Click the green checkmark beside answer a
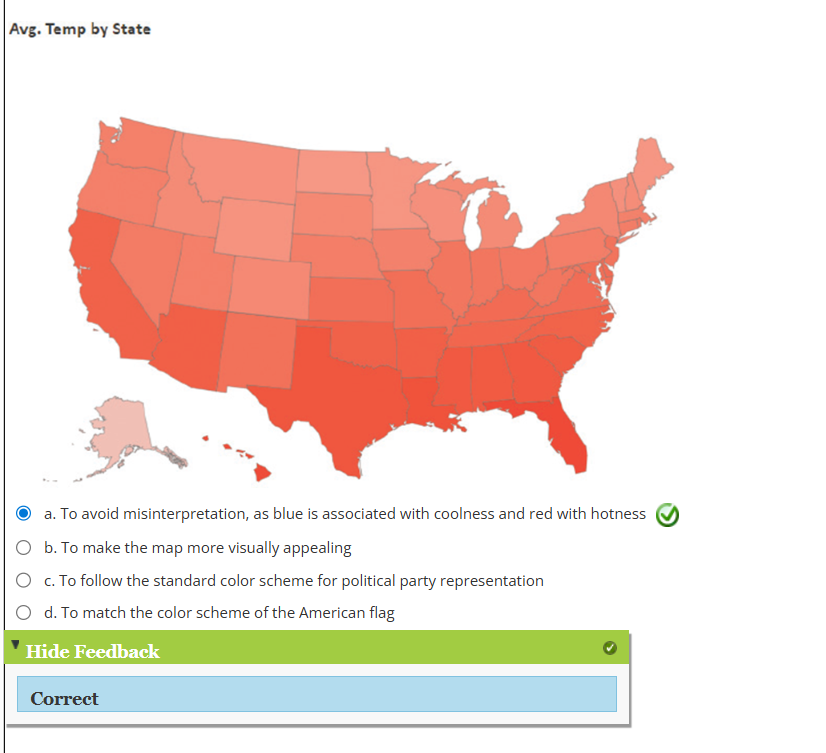 [667, 514]
